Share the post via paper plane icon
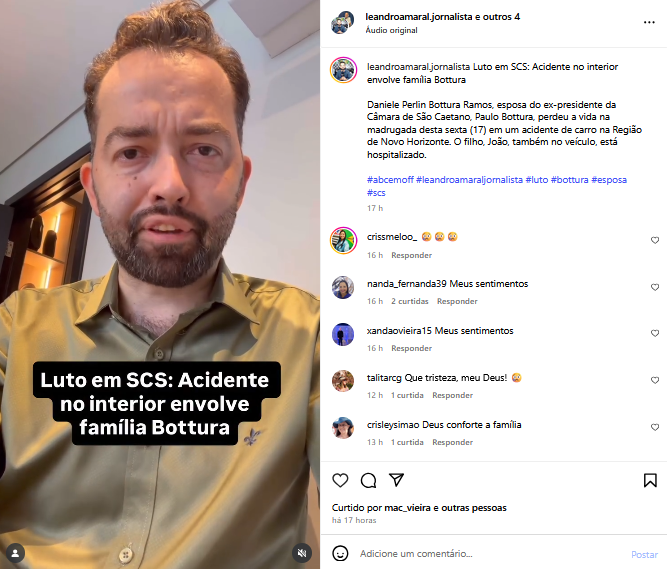 pyautogui.click(x=396, y=480)
